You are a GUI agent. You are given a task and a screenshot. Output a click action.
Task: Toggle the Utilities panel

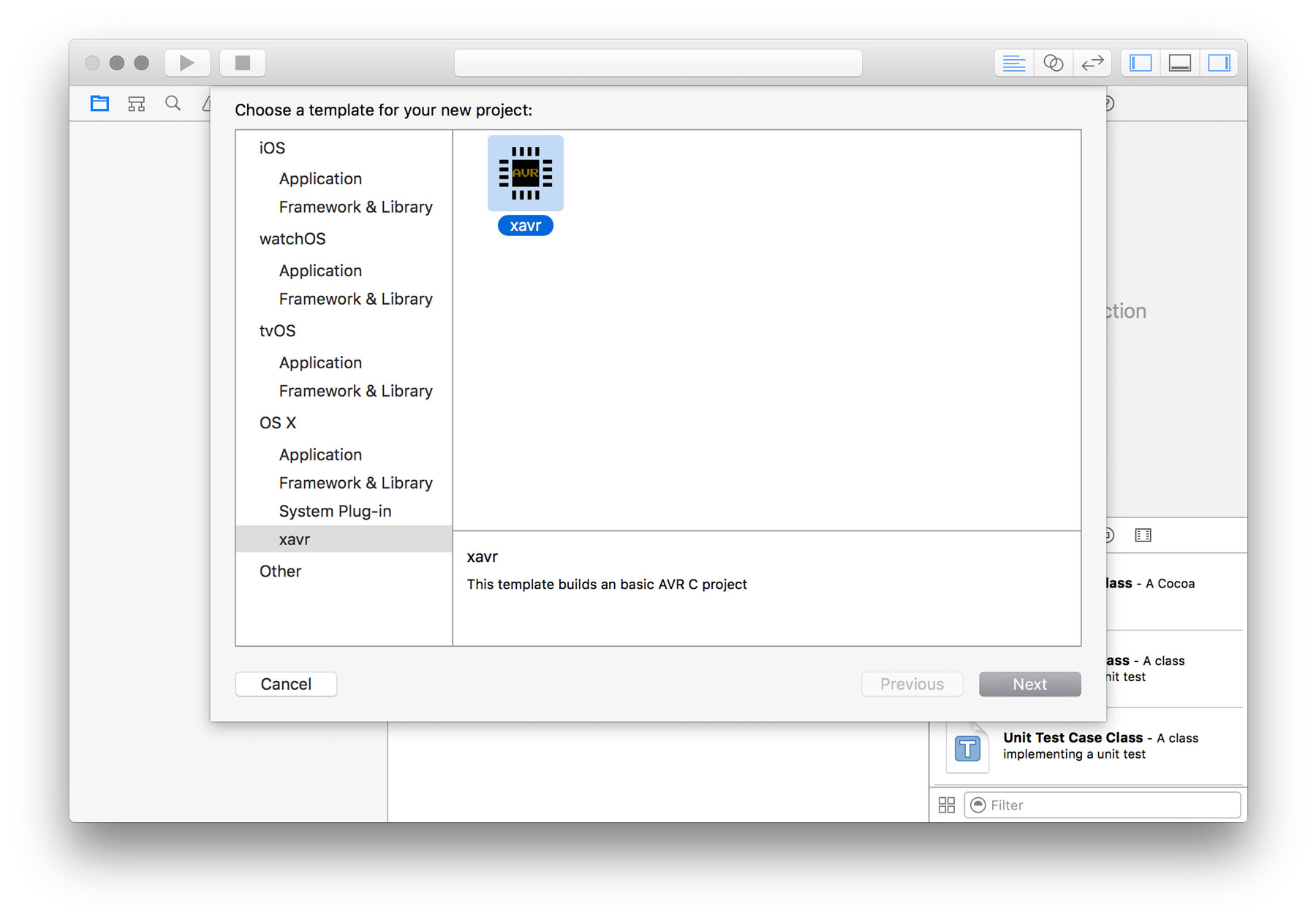click(x=1219, y=63)
